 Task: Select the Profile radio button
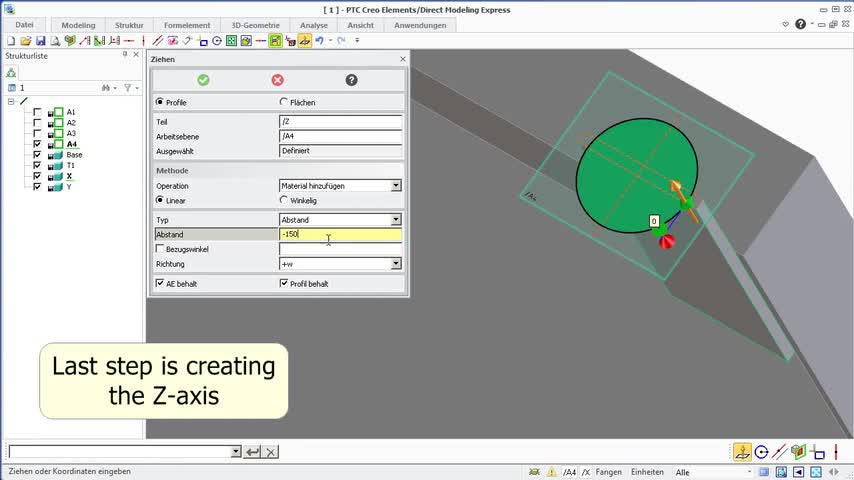click(160, 102)
